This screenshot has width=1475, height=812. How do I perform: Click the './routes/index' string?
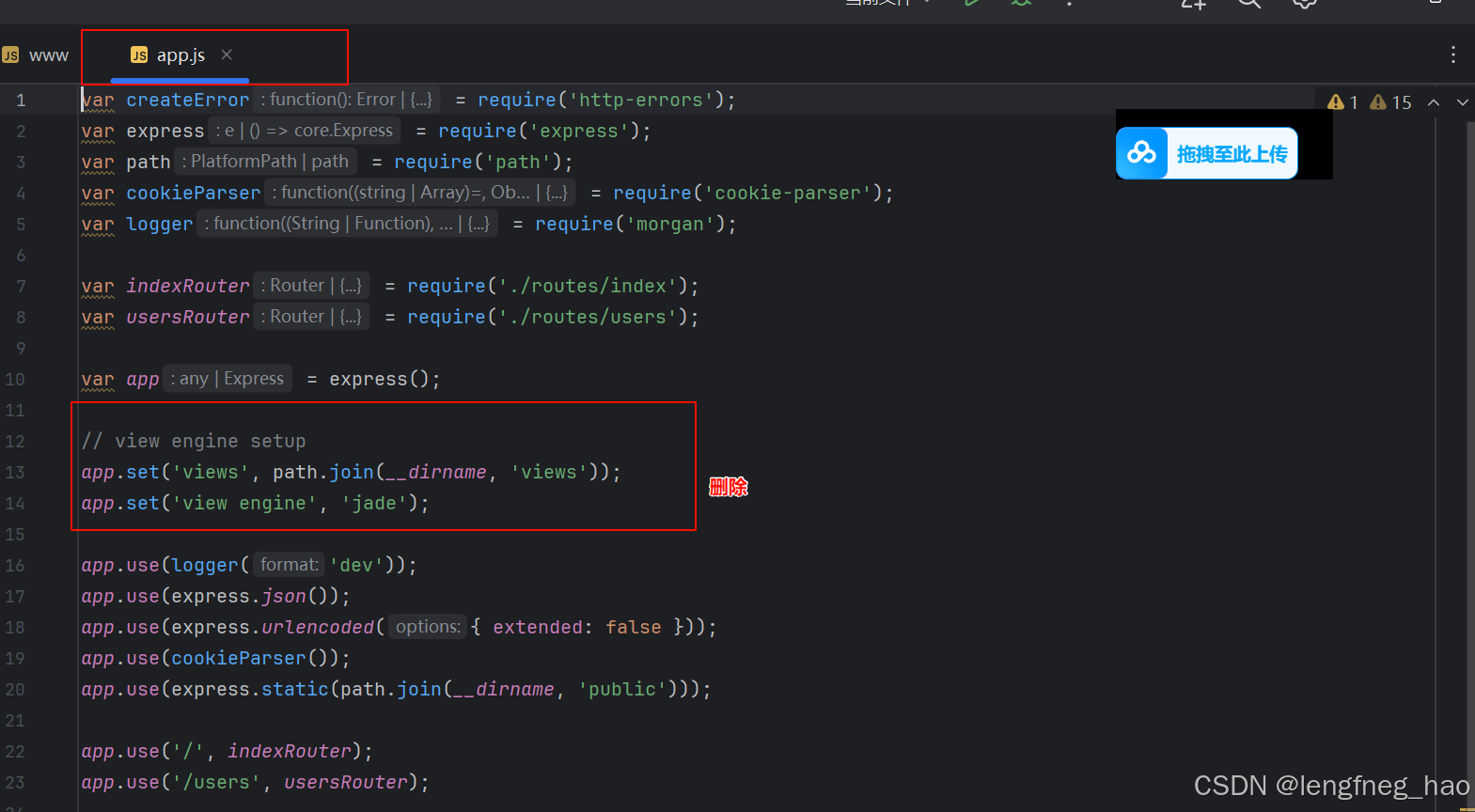588,286
